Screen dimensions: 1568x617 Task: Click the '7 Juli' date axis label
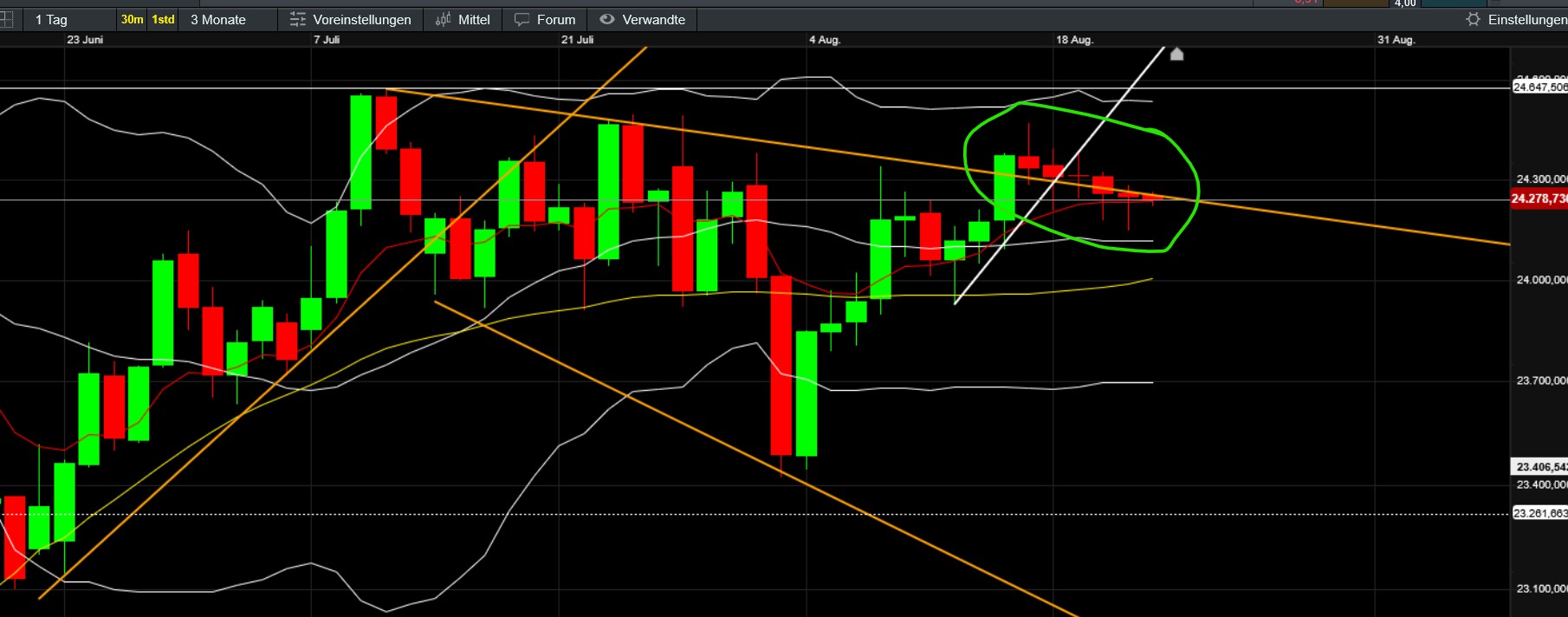coord(327,40)
